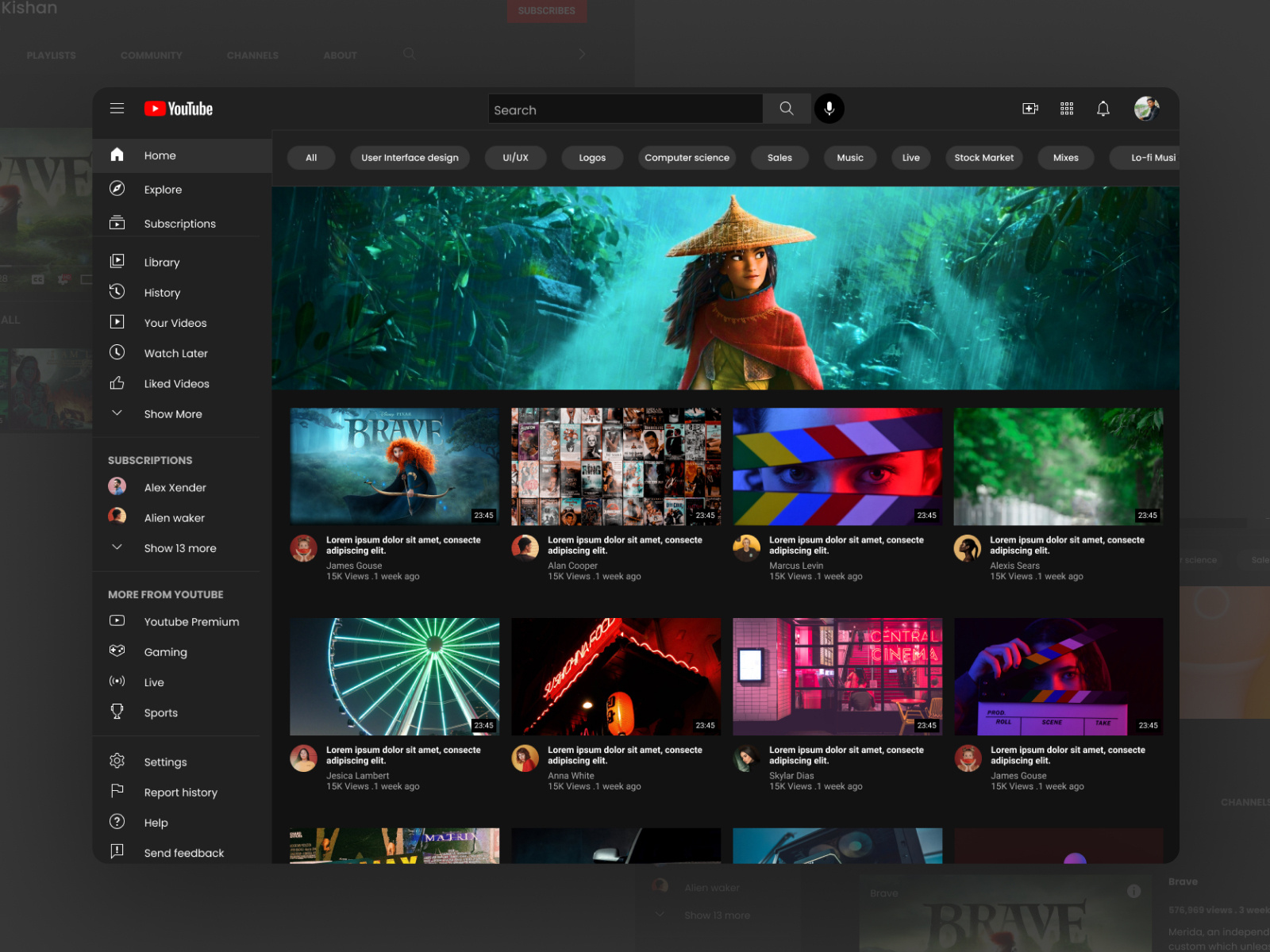1270x952 pixels.
Task: Start a voice search with the microphone
Action: [x=829, y=109]
